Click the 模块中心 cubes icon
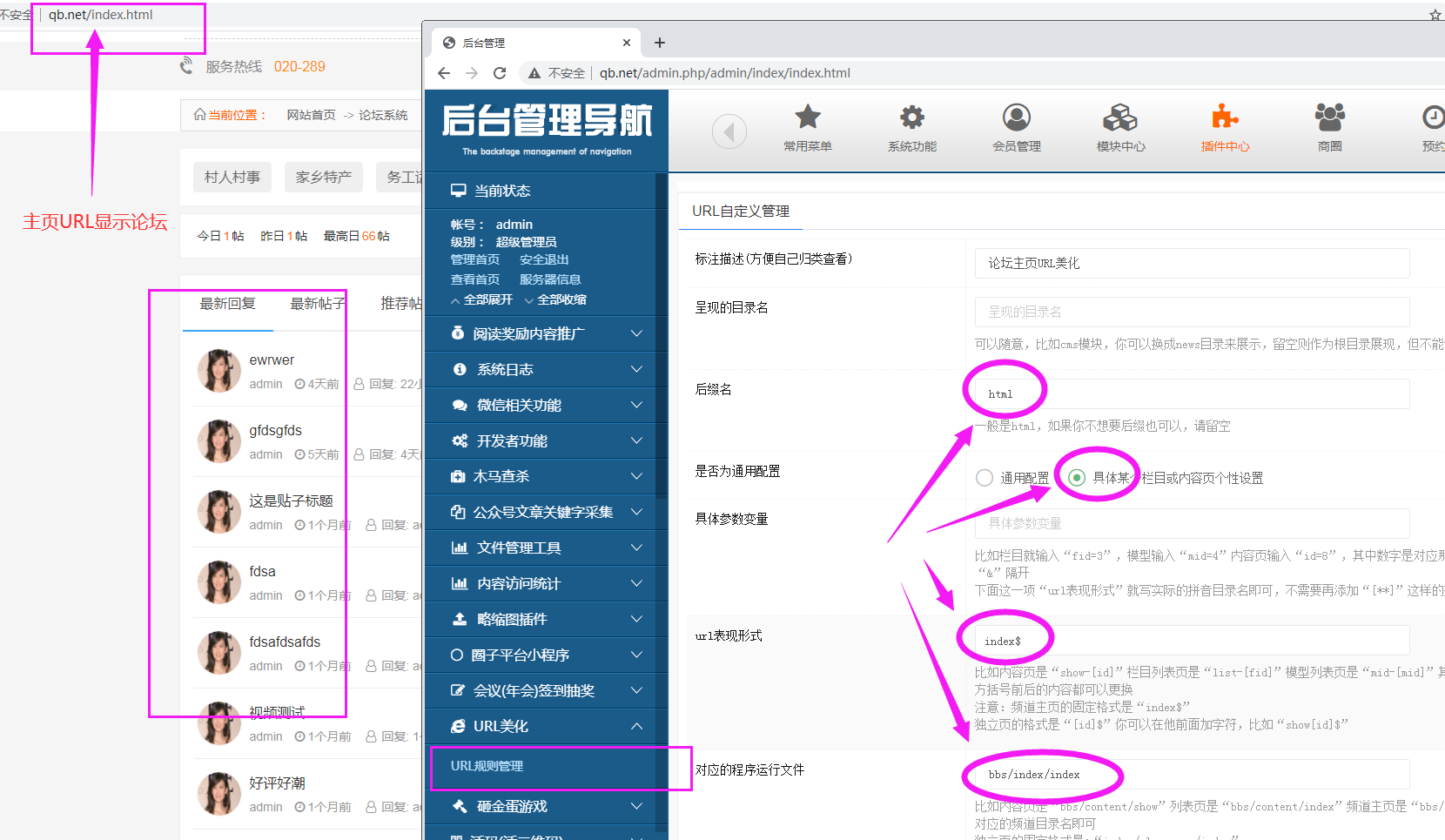 click(x=1120, y=118)
